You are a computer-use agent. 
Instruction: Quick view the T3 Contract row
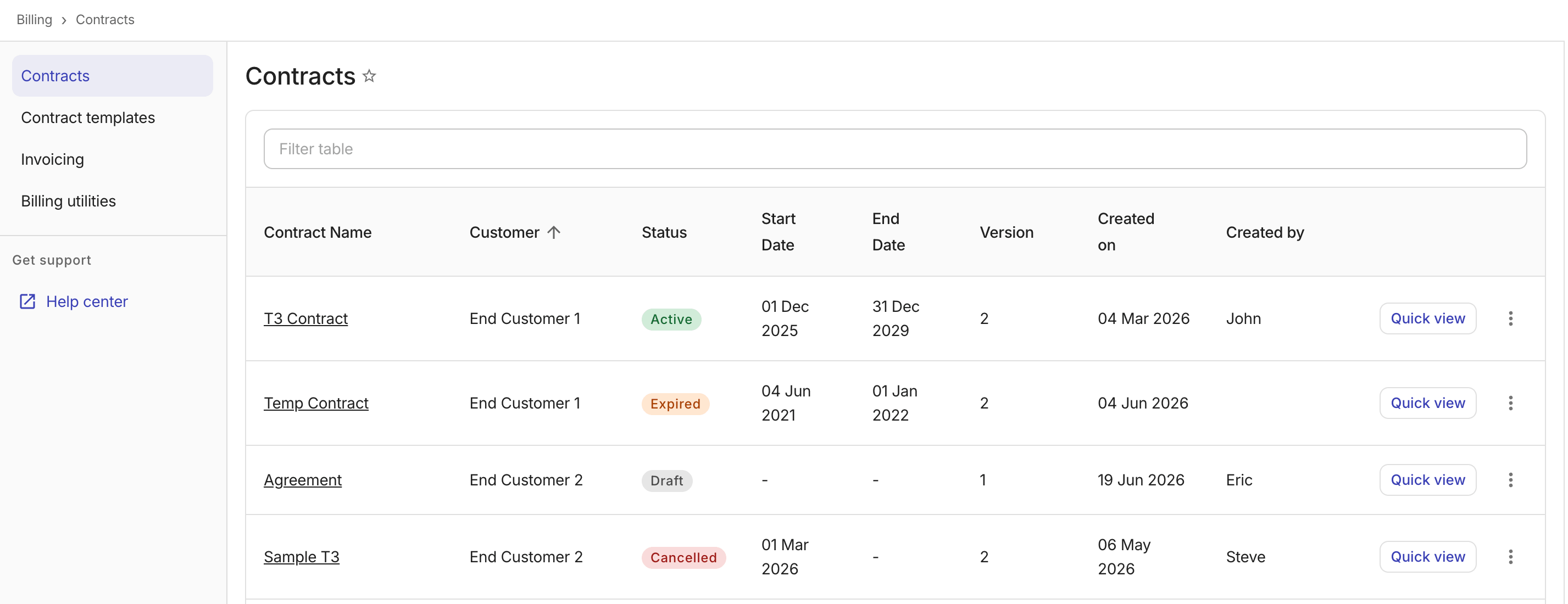1427,318
